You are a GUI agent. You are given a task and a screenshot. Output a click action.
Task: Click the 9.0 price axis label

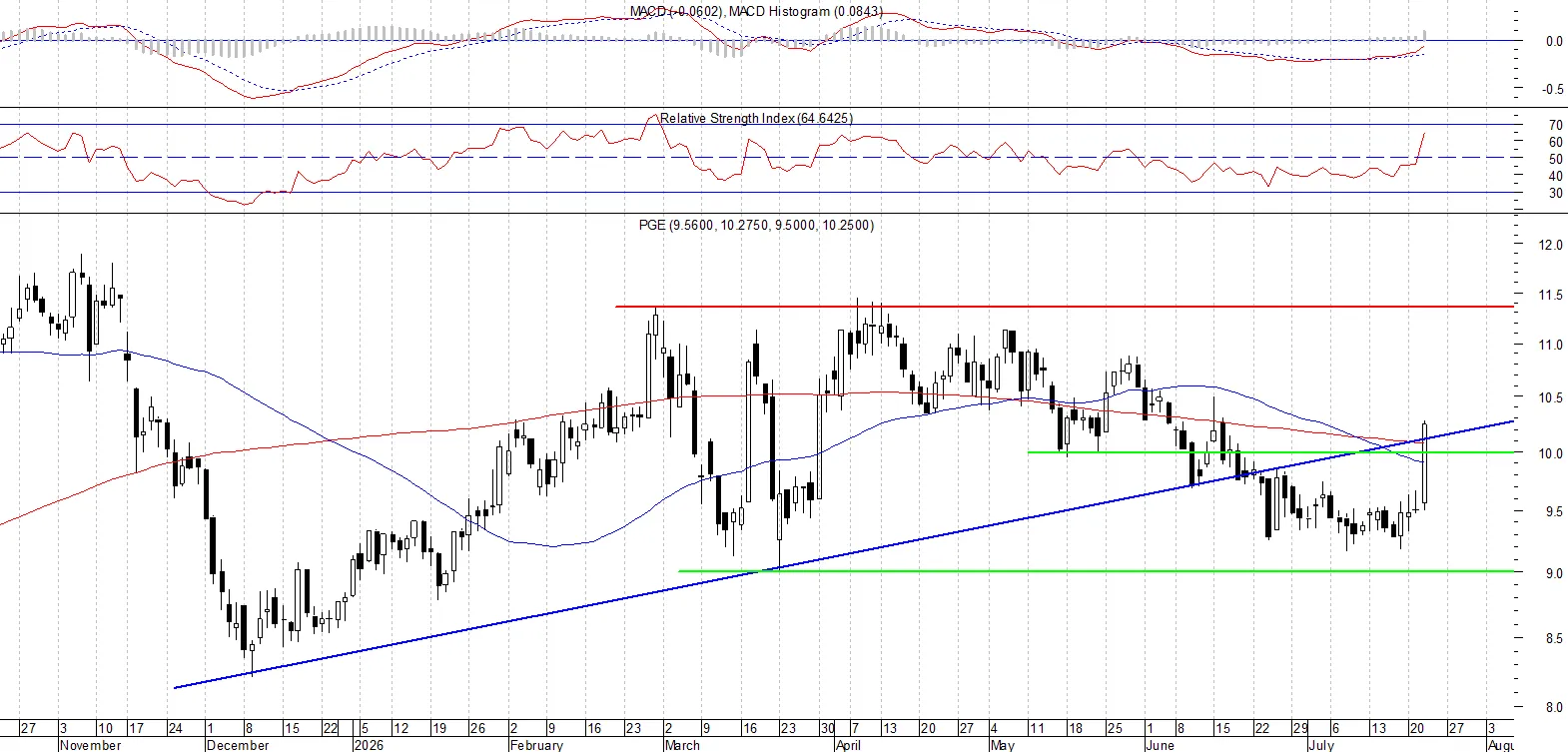[1554, 573]
